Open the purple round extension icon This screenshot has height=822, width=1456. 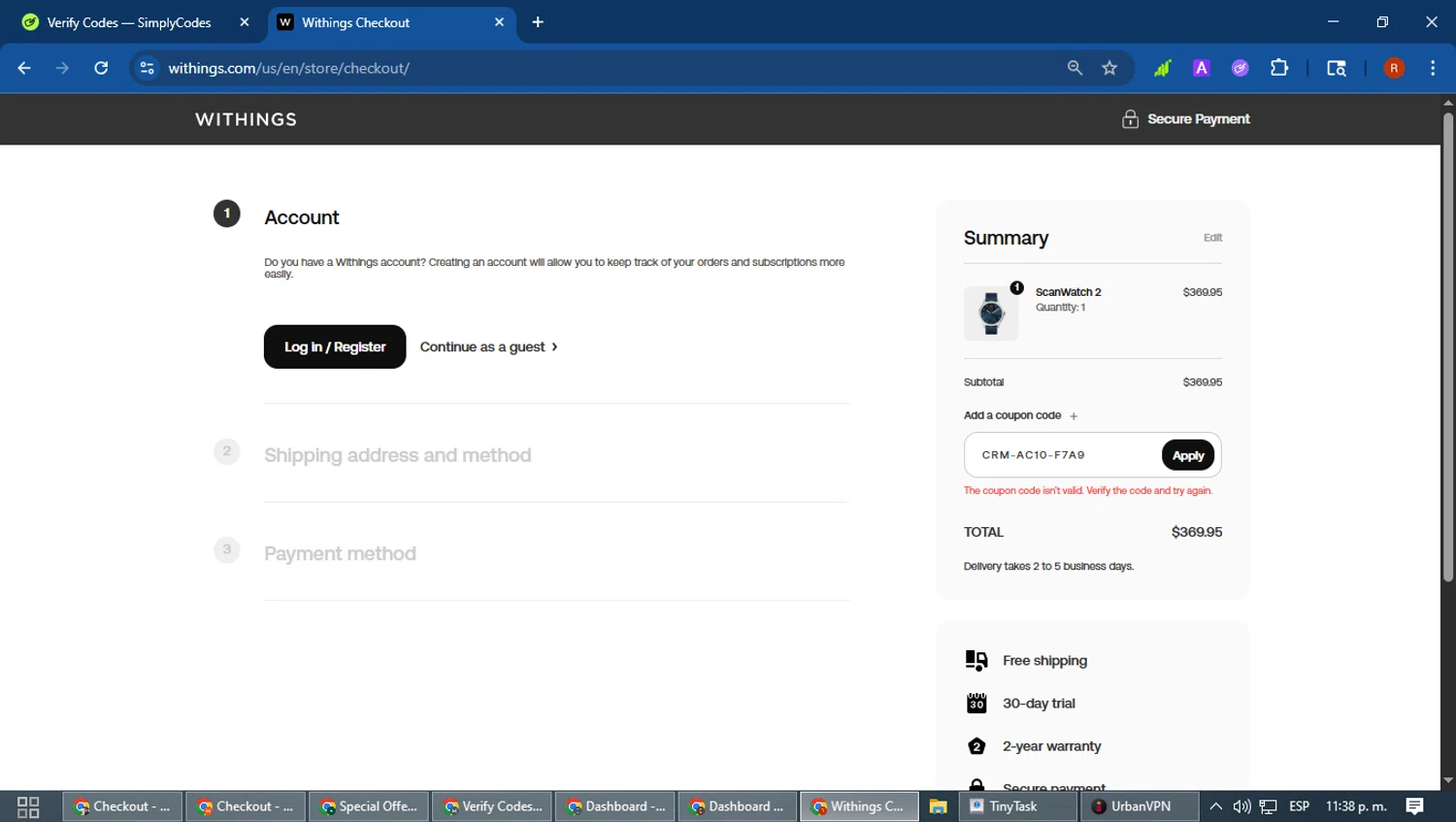1241,68
